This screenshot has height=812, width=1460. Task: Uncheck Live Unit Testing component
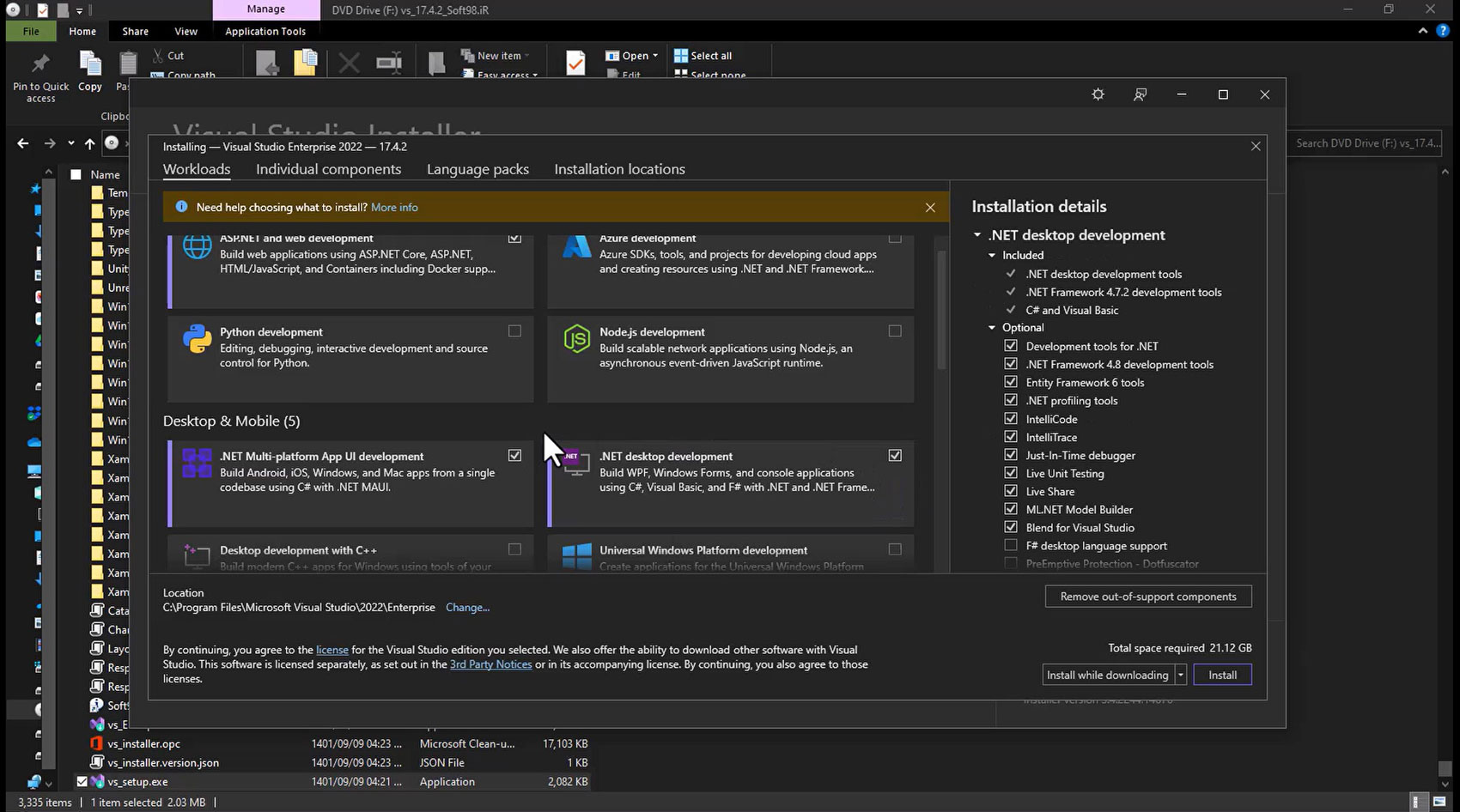[1011, 473]
